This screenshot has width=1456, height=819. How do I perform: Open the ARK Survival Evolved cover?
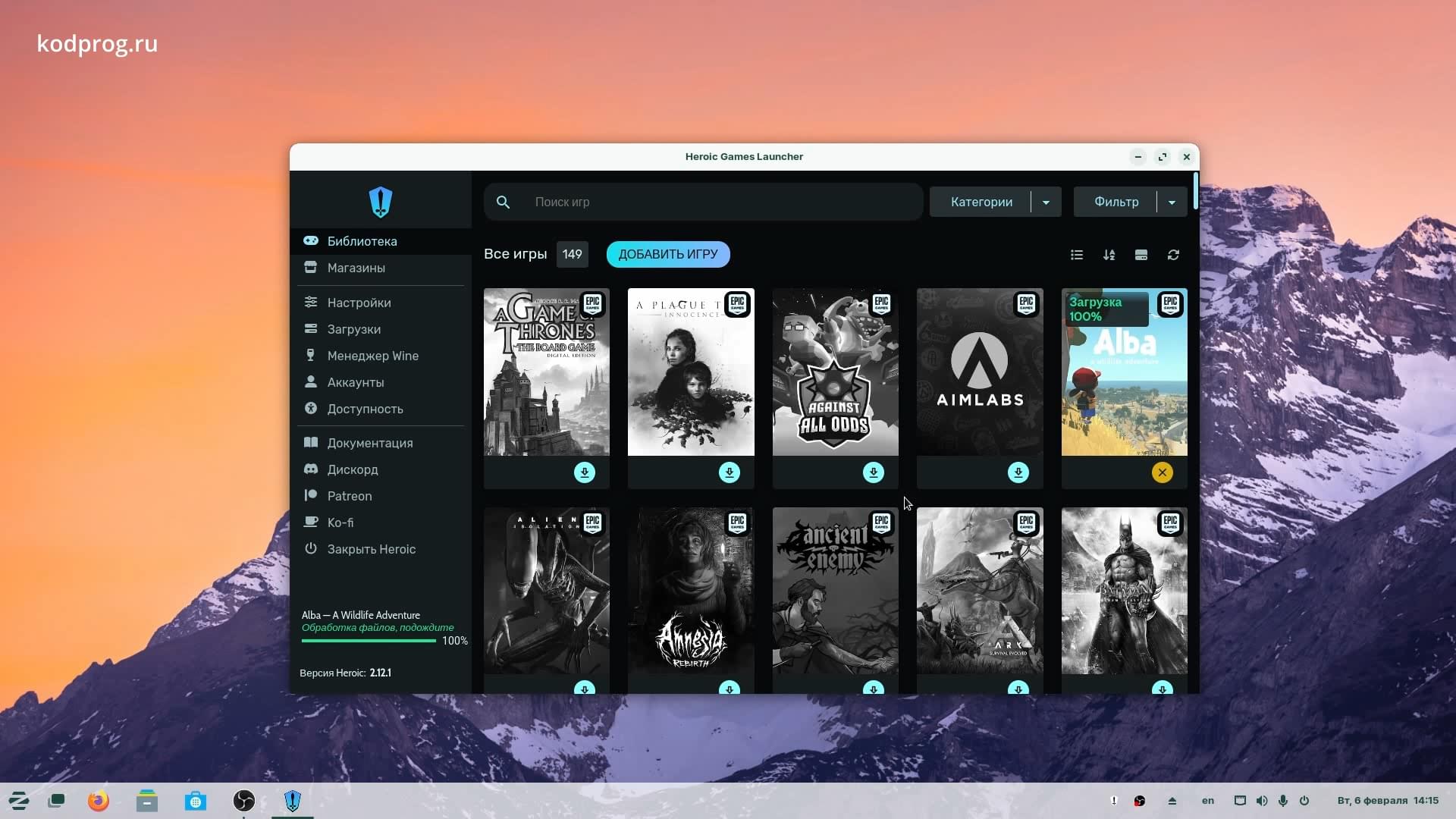(980, 591)
